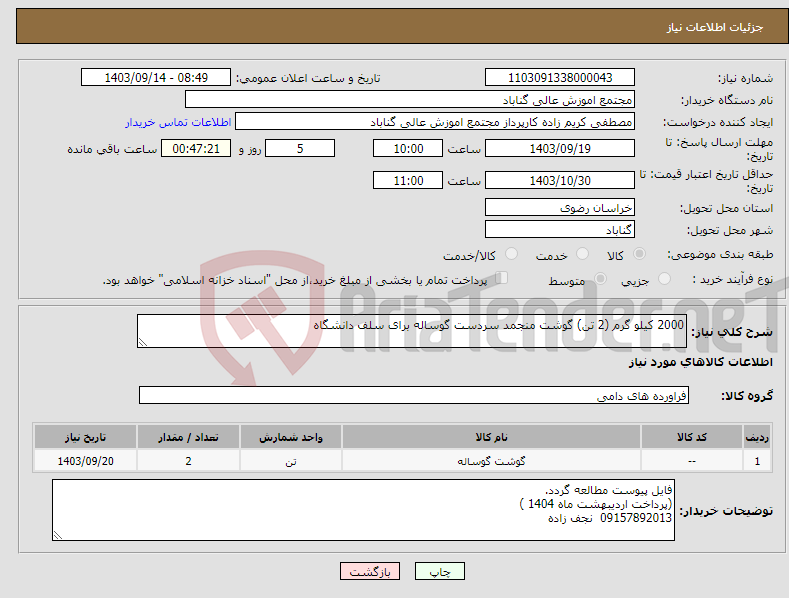Click the request creator name field
Screen dimensions: 789x598
(x=435, y=122)
